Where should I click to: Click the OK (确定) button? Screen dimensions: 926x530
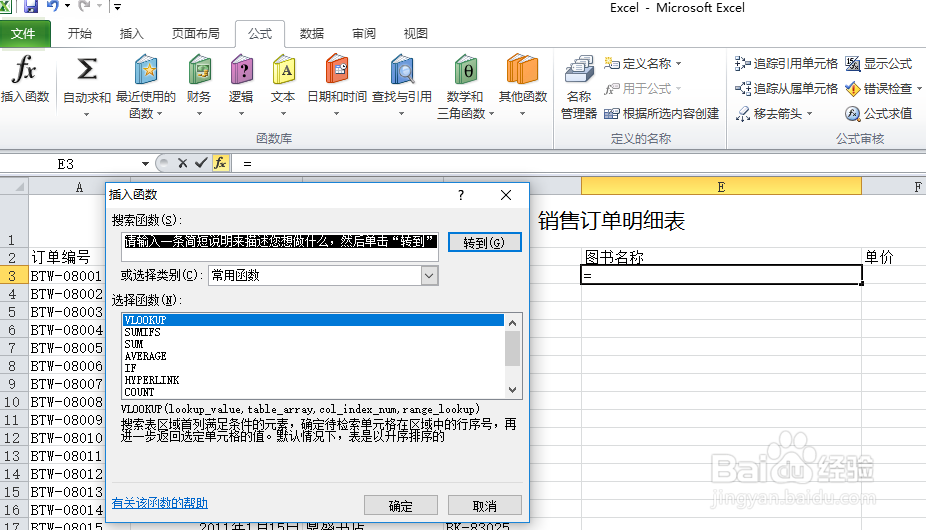click(x=401, y=506)
